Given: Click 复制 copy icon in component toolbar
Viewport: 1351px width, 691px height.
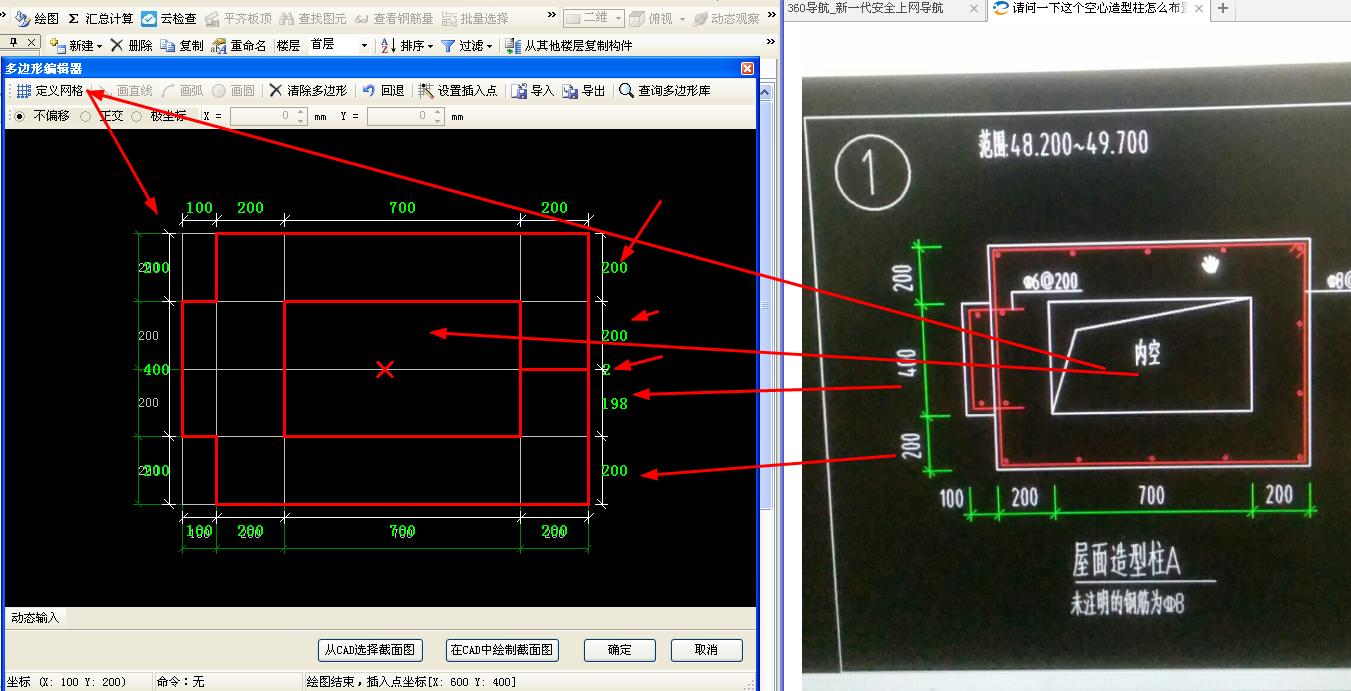Looking at the screenshot, I should coord(167,45).
